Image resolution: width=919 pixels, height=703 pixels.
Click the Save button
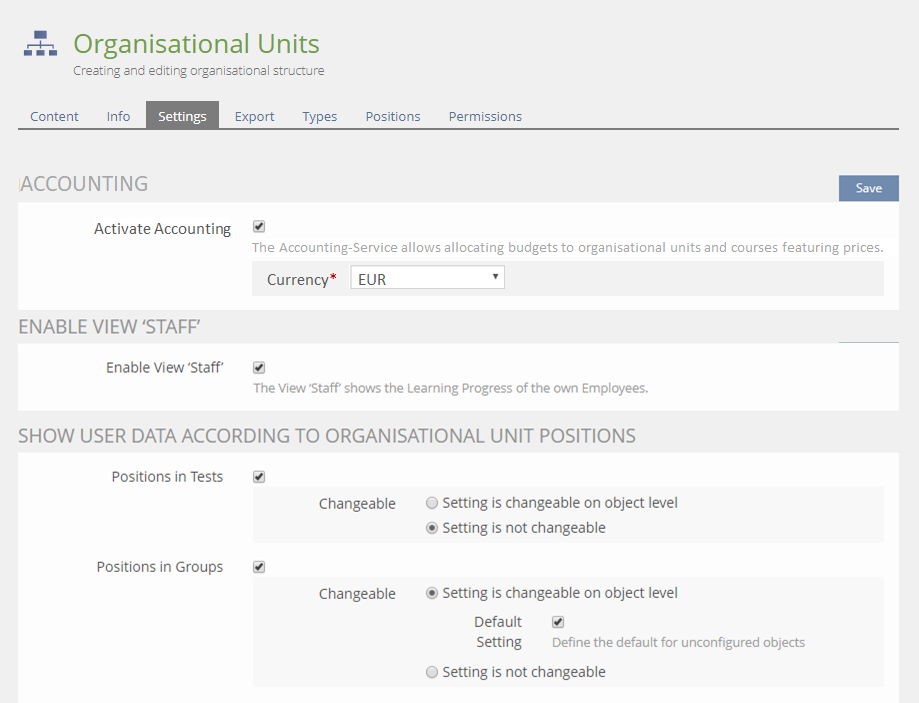click(x=868, y=188)
